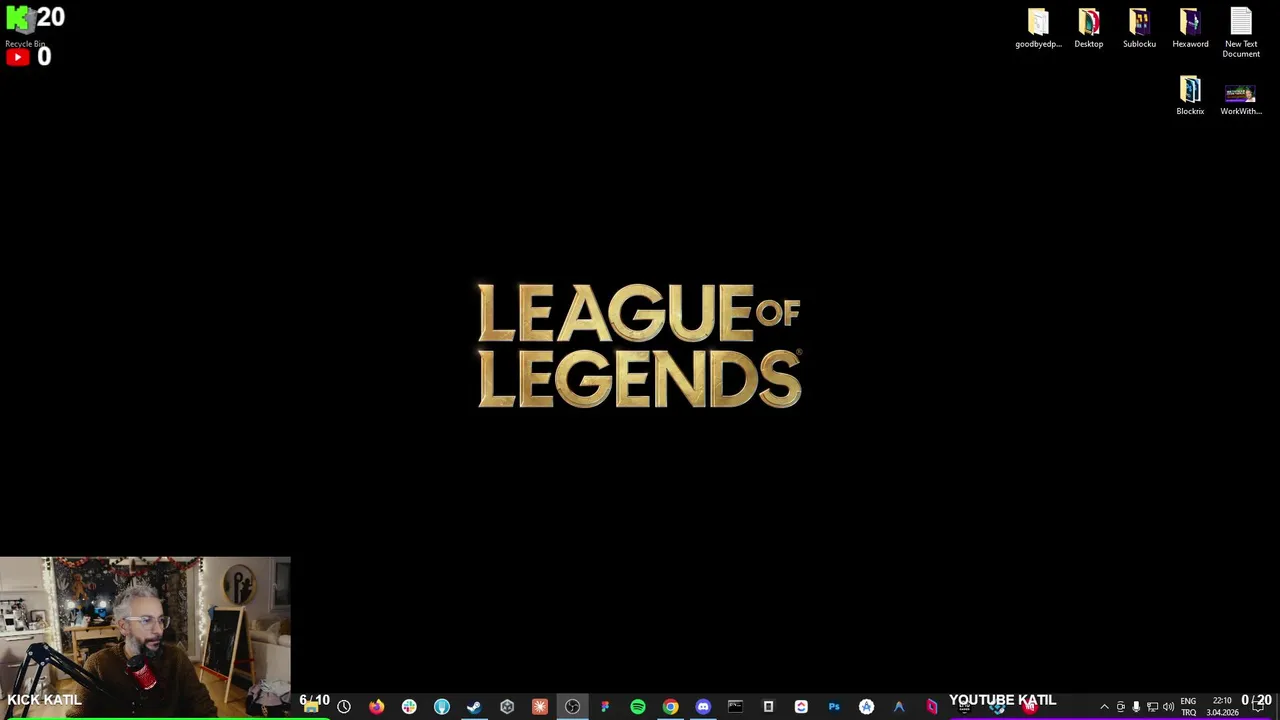The height and width of the screenshot is (720, 1280).
Task: Open Figma from the taskbar
Action: (x=605, y=707)
